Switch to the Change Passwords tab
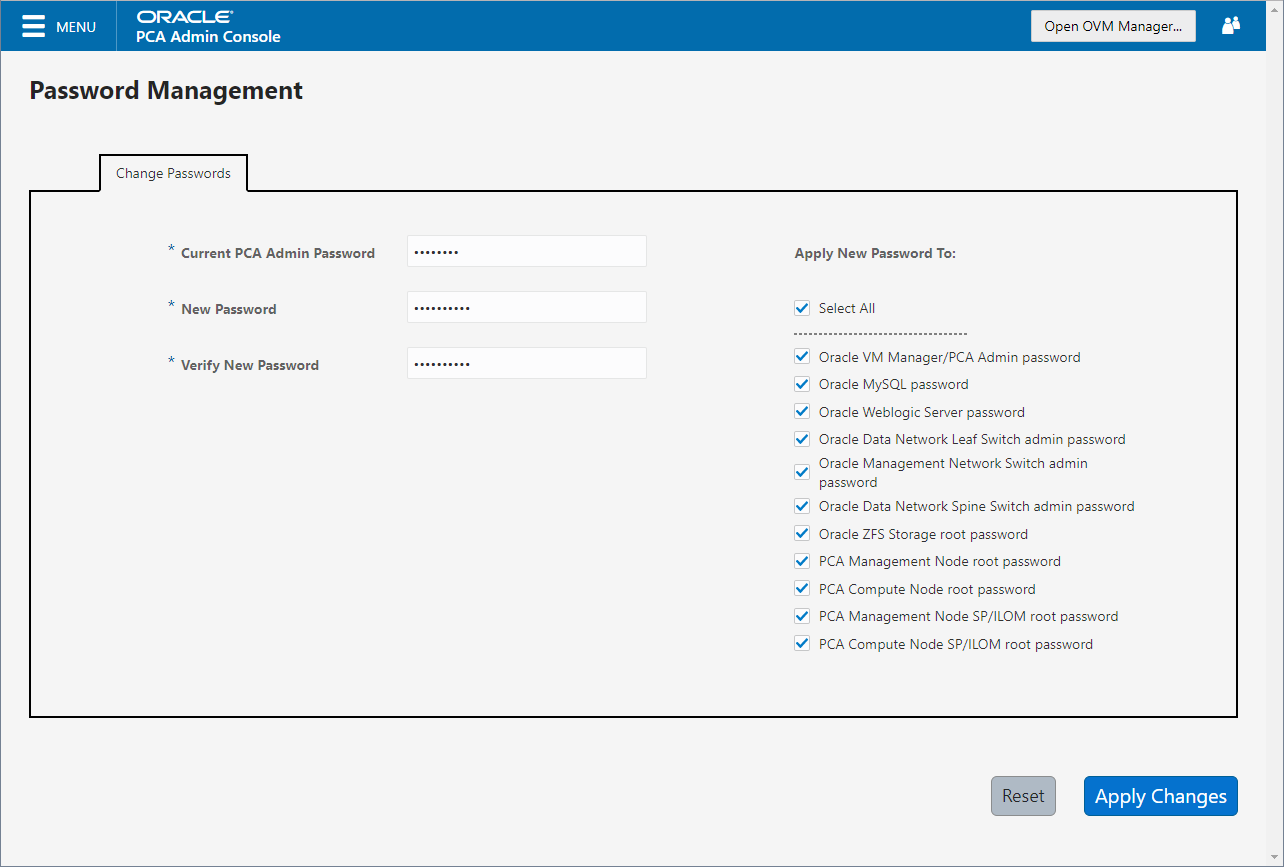This screenshot has width=1284, height=867. (x=172, y=172)
